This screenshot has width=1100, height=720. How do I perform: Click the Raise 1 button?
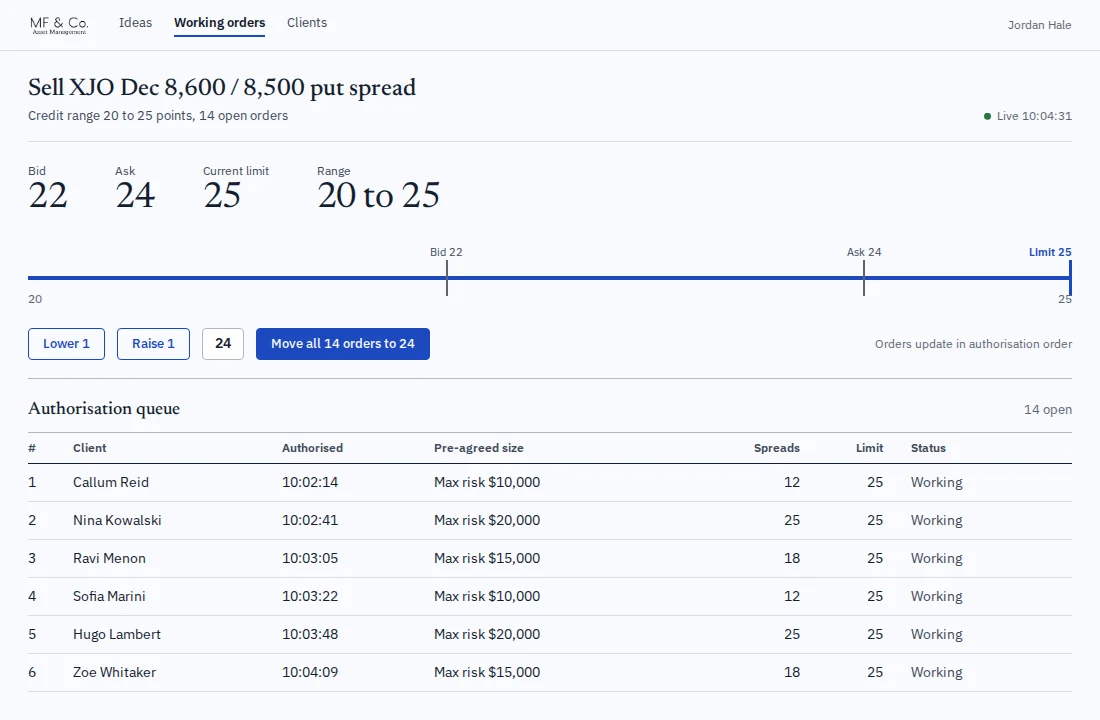pyautogui.click(x=153, y=344)
